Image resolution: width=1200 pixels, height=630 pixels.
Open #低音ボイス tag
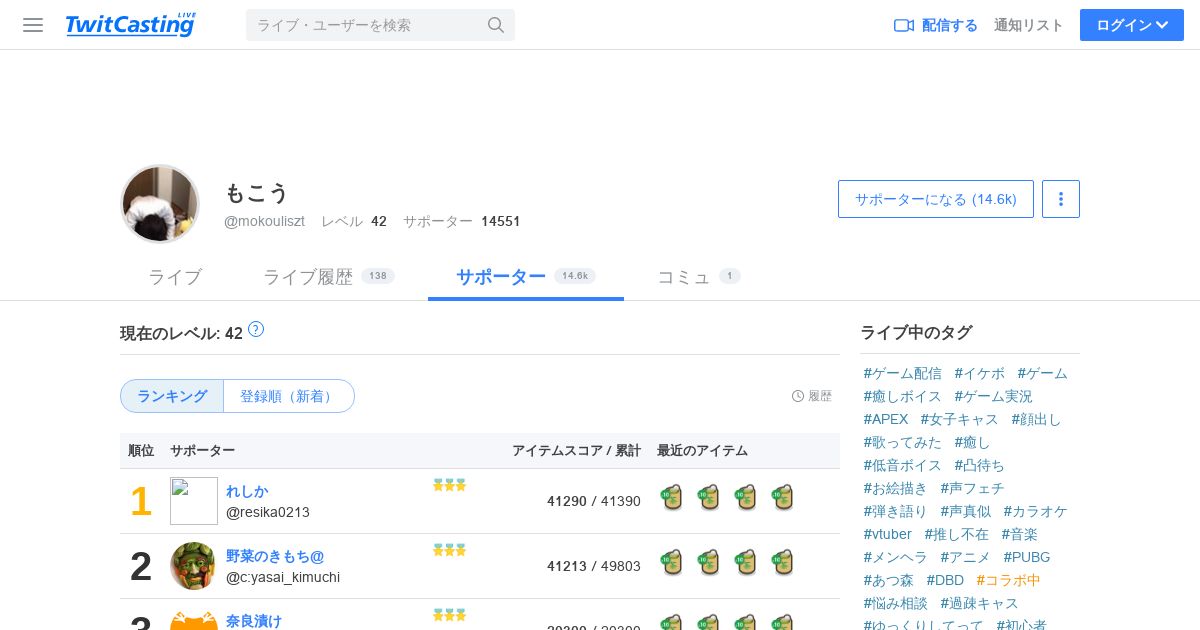click(x=903, y=465)
